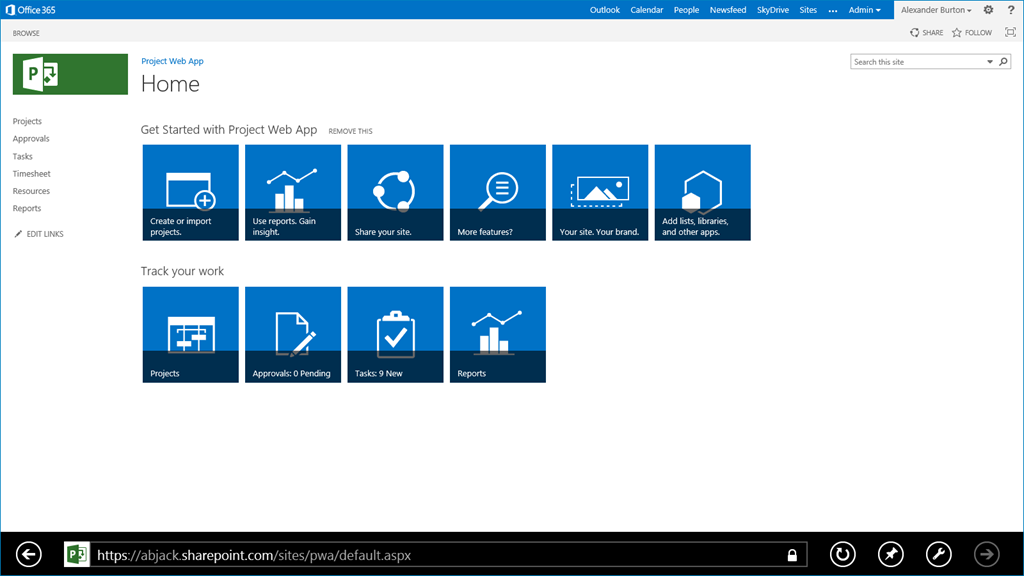Image resolution: width=1024 pixels, height=576 pixels.
Task: Click the browser URL address field
Action: point(438,555)
